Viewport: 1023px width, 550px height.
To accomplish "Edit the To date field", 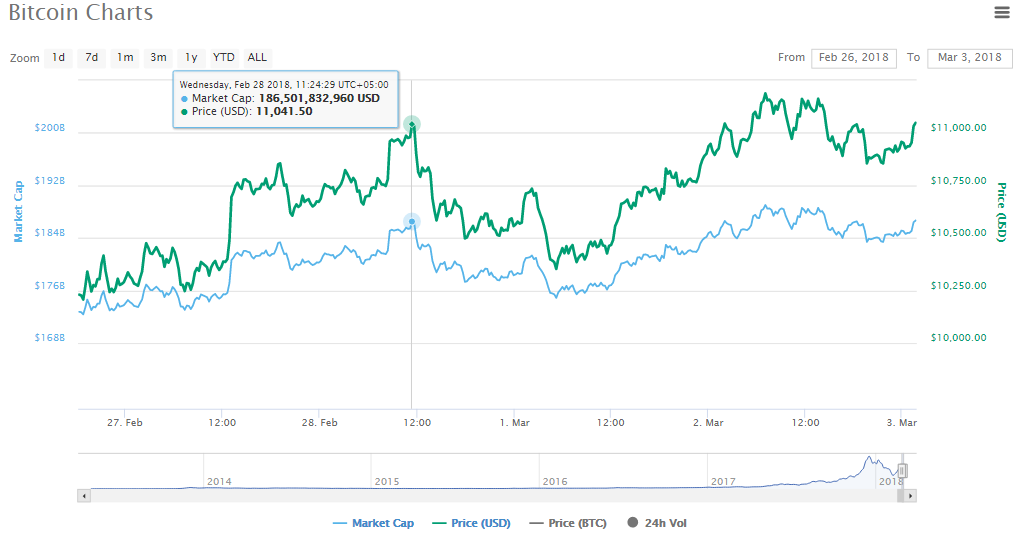I will [969, 57].
